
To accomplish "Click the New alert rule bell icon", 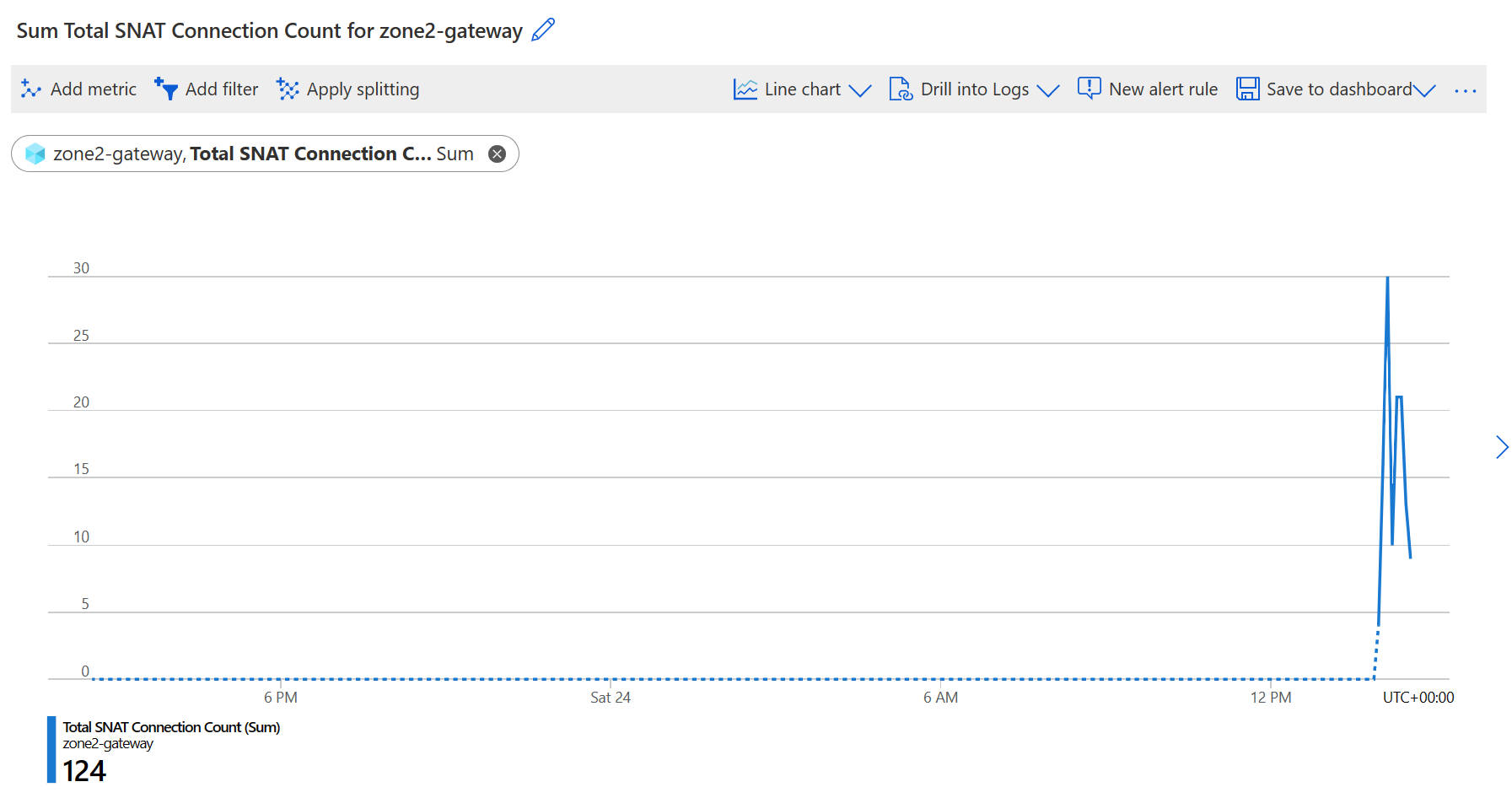I will point(1089,89).
